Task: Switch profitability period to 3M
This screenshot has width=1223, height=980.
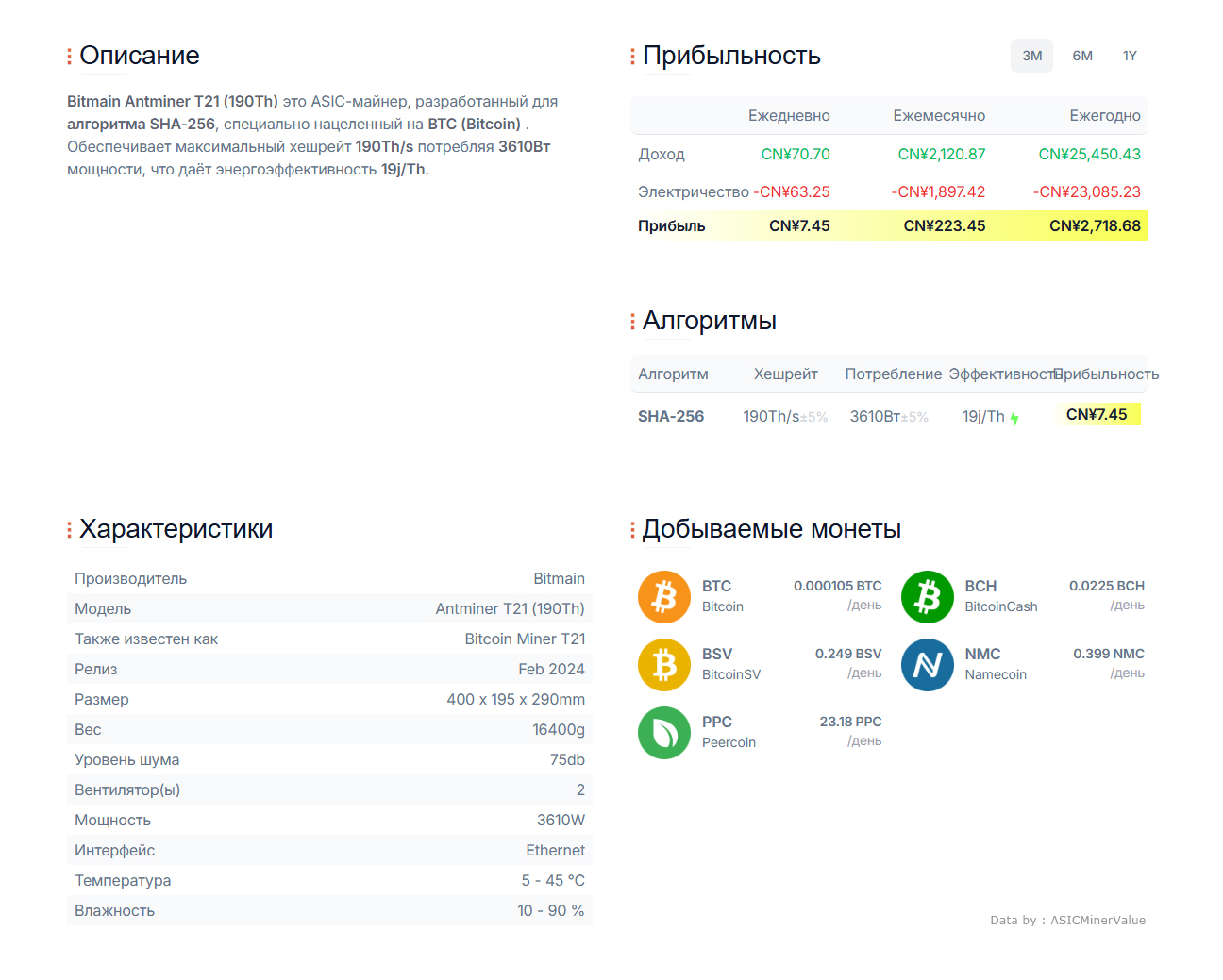Action: 1031,56
